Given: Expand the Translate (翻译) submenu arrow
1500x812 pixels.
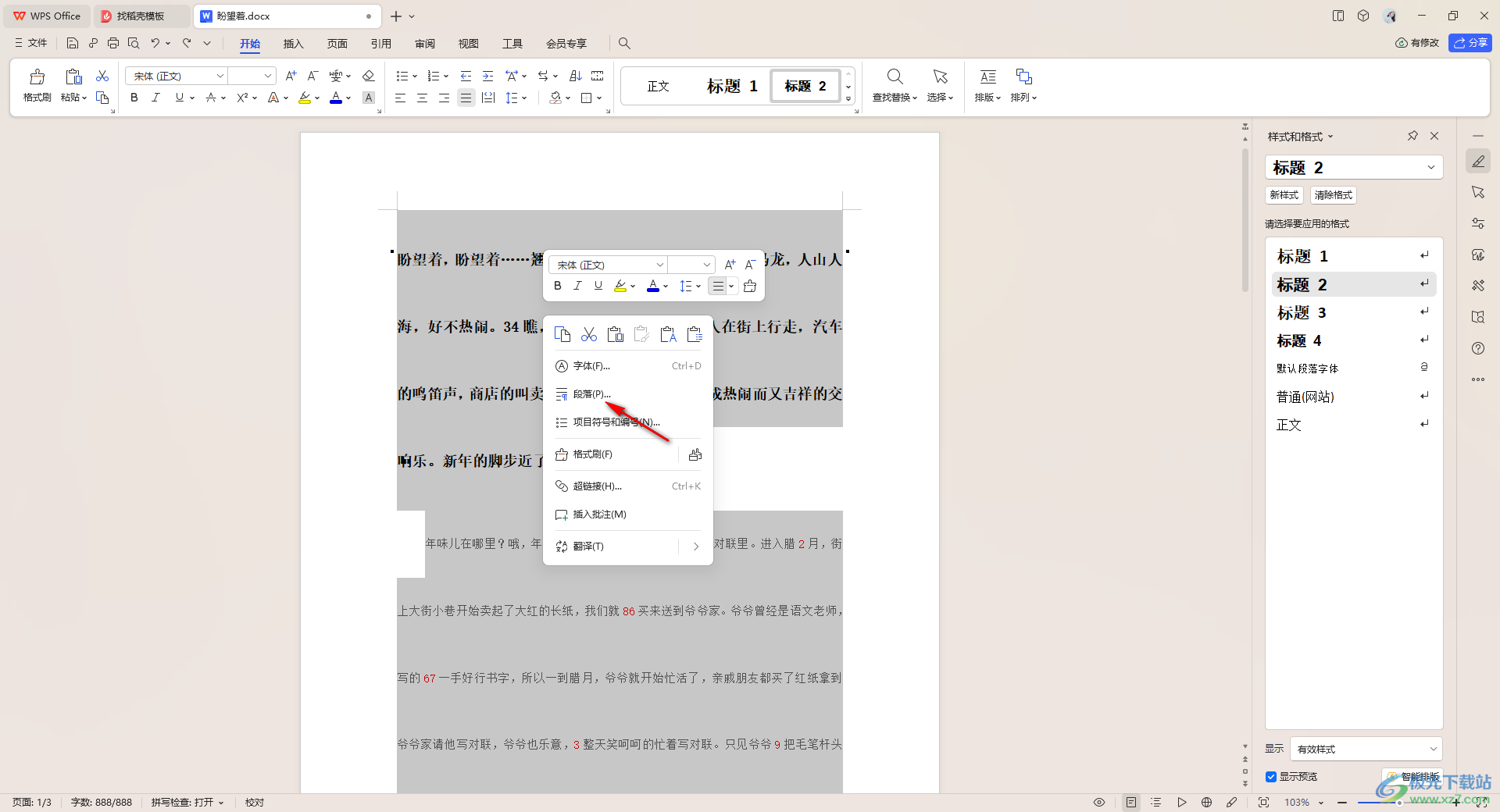Looking at the screenshot, I should point(695,547).
